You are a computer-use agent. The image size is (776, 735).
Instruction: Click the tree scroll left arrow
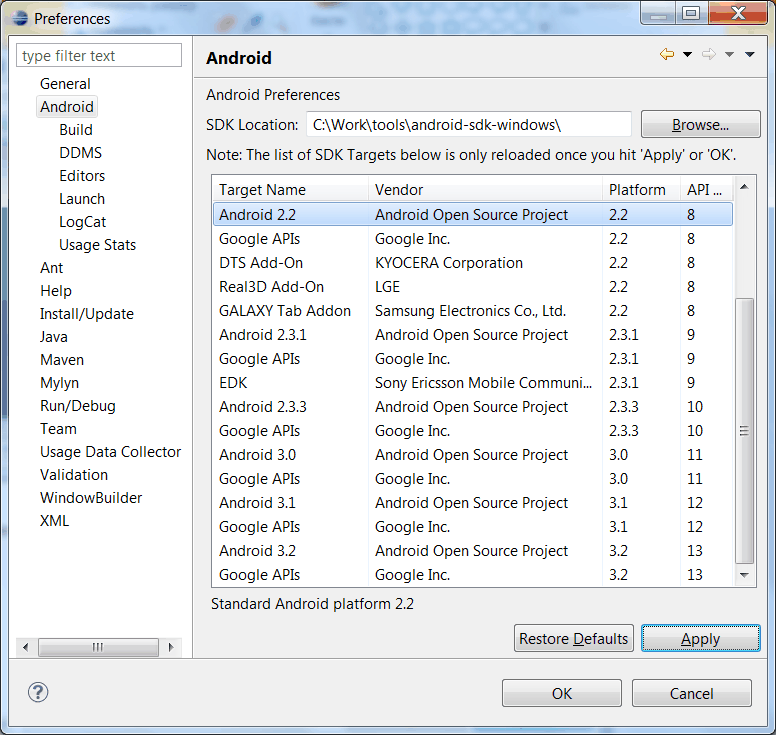26,647
